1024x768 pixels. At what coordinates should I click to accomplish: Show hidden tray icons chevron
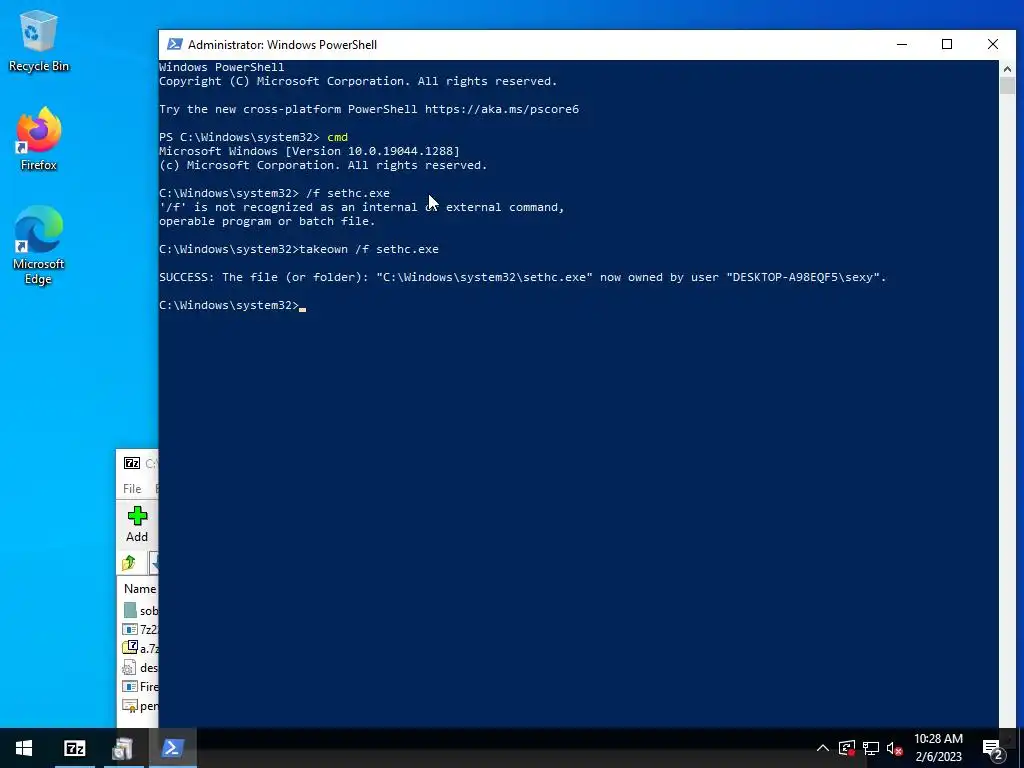823,748
